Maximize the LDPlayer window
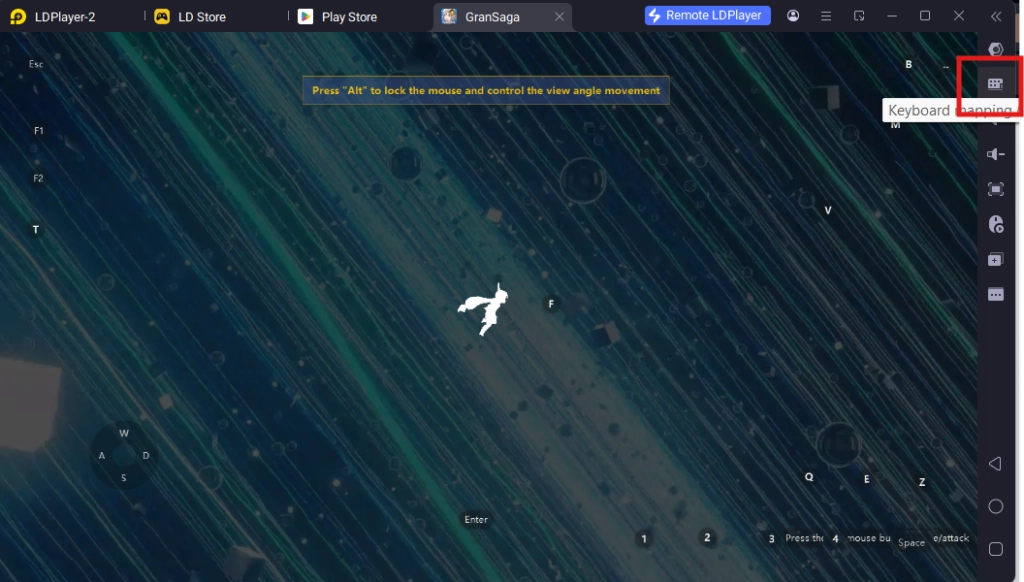 click(x=925, y=16)
